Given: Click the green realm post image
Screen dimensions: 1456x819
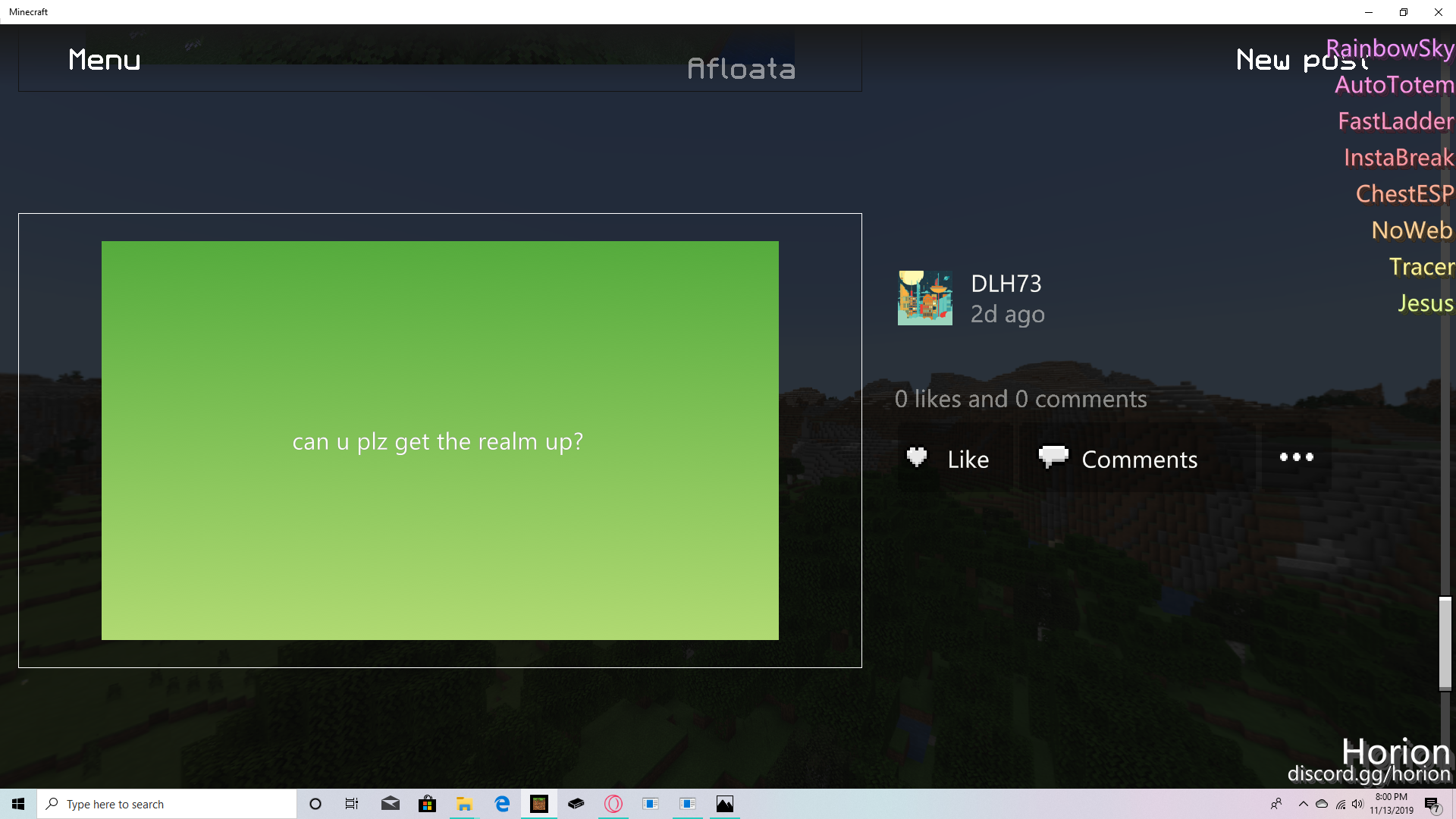Looking at the screenshot, I should pos(440,440).
